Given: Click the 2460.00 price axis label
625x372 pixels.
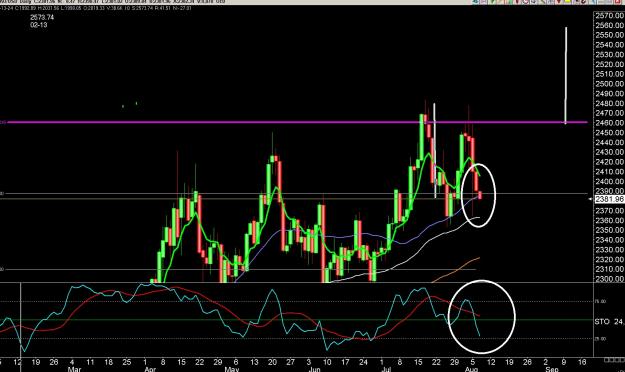Looking at the screenshot, I should (609, 123).
